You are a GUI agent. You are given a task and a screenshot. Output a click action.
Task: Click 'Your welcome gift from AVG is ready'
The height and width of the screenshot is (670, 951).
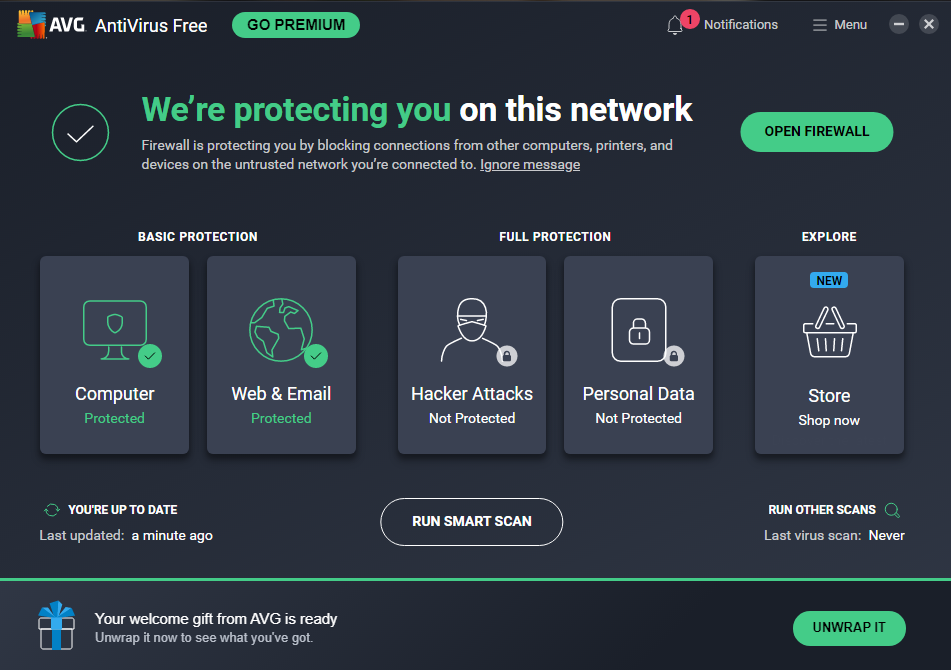coord(216,618)
